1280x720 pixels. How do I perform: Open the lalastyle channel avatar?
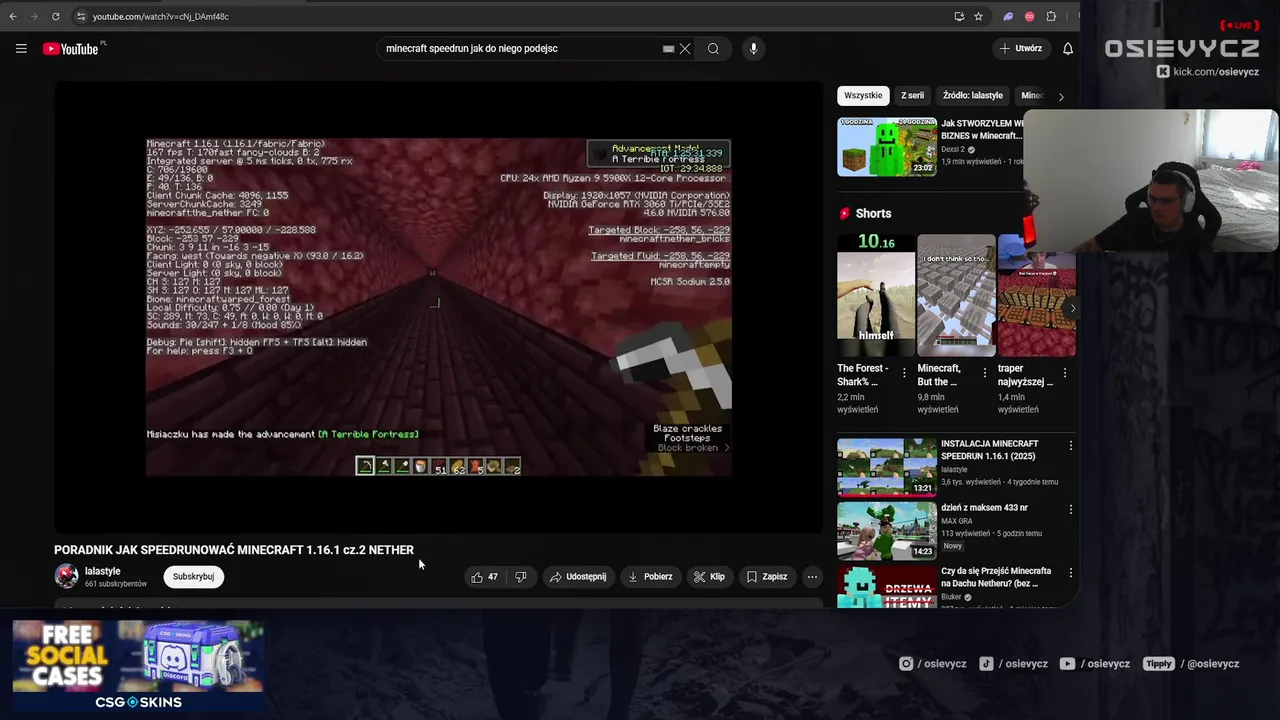coord(66,576)
